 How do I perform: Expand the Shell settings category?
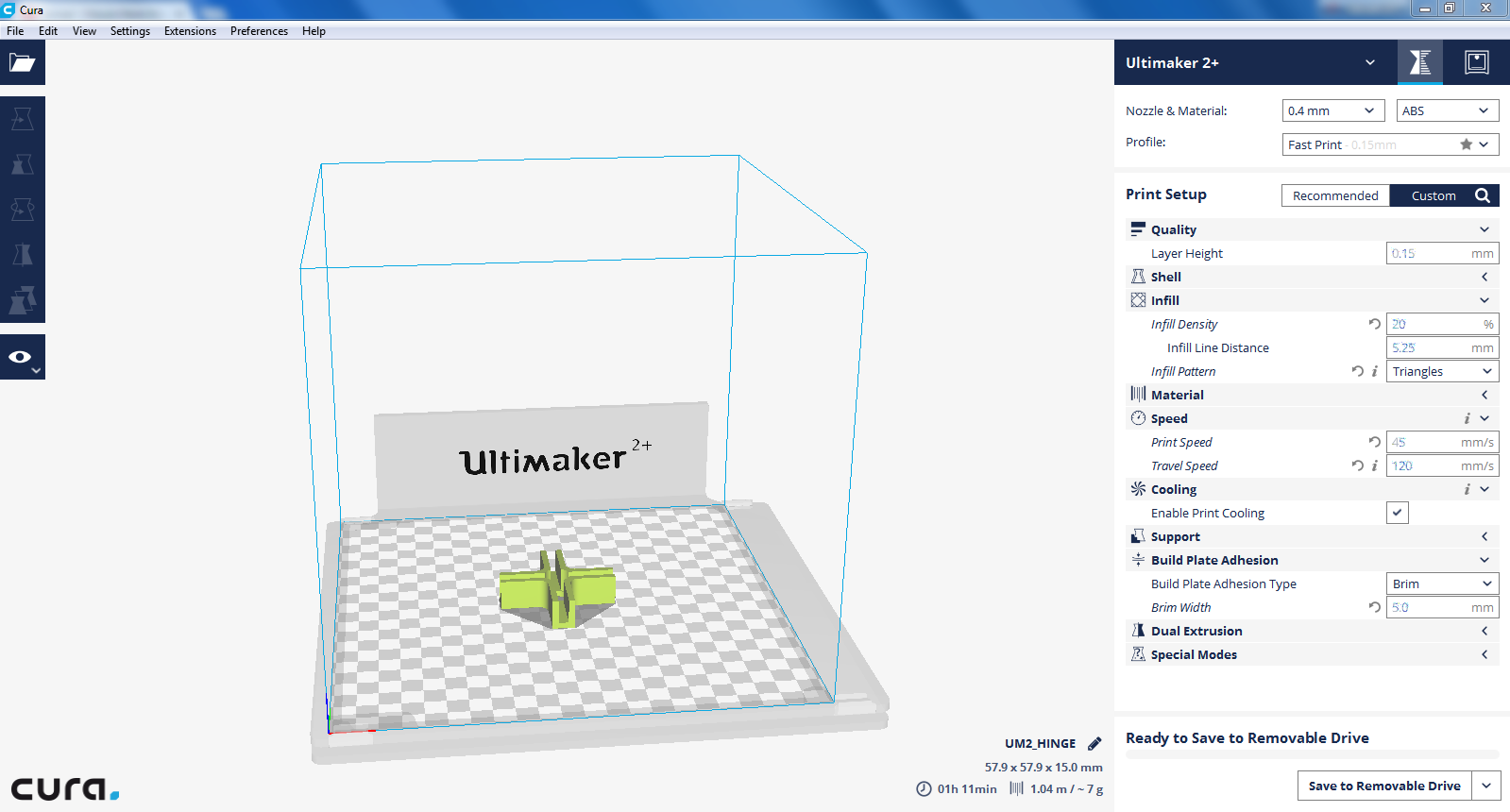click(x=1313, y=277)
